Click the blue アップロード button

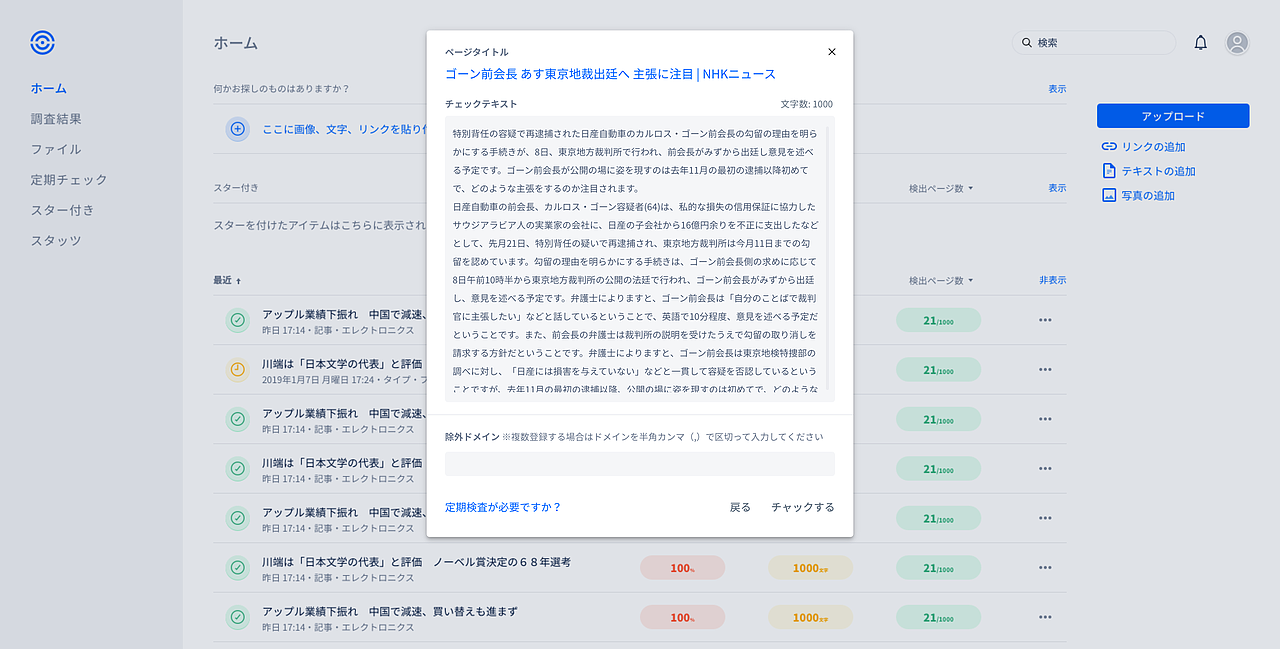click(x=1173, y=116)
